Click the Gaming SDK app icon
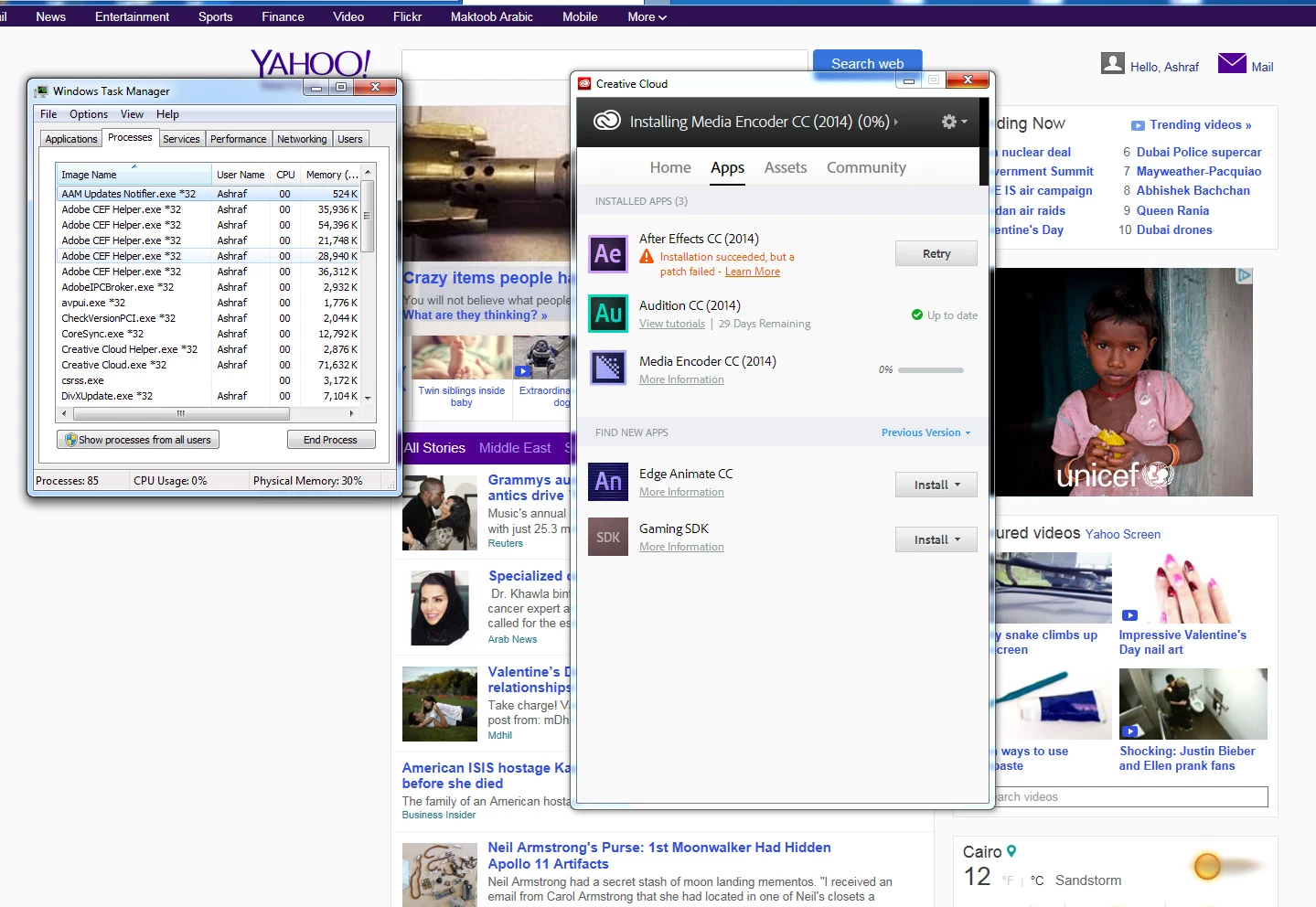This screenshot has width=1316, height=907. click(608, 537)
